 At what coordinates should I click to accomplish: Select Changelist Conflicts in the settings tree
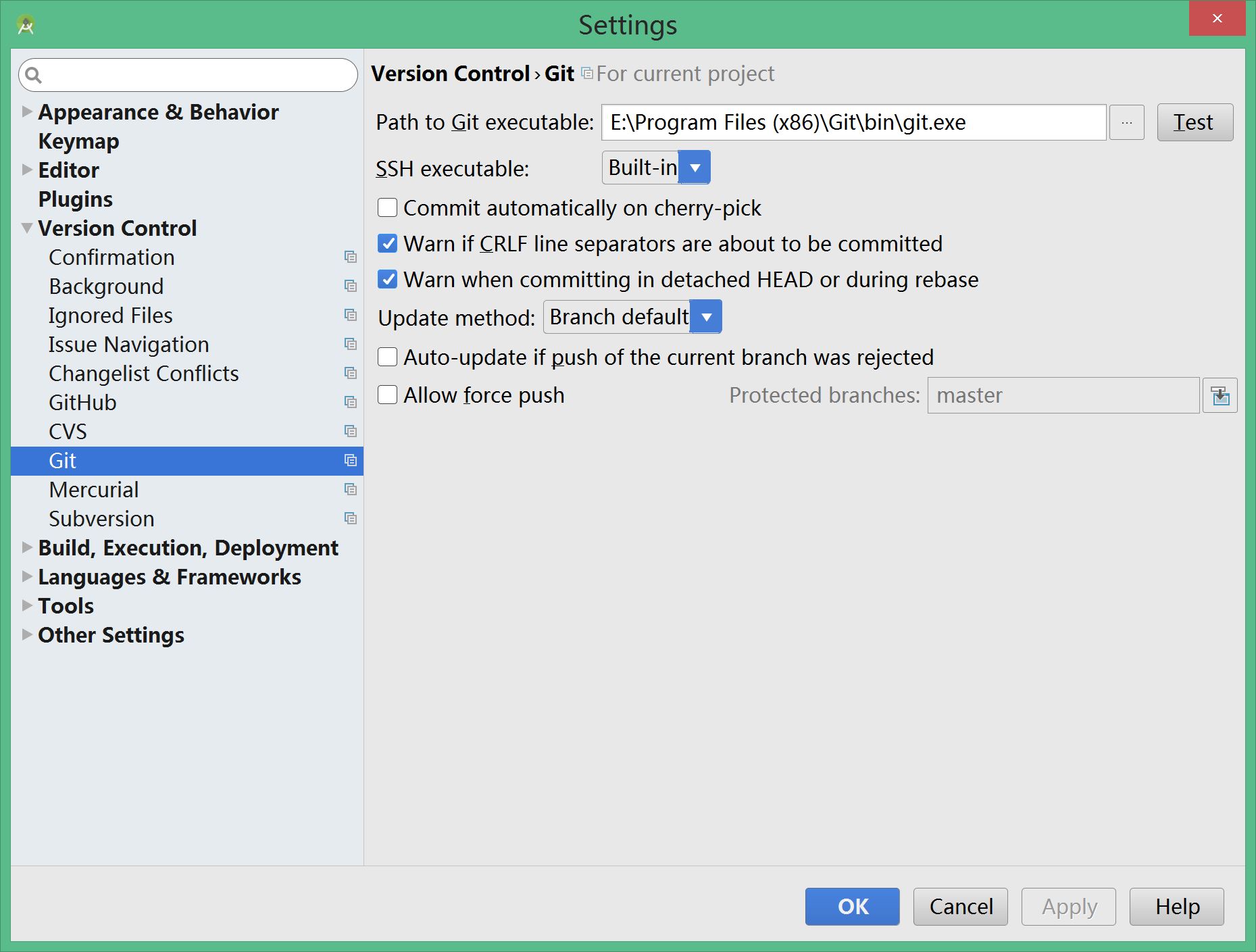click(x=143, y=374)
